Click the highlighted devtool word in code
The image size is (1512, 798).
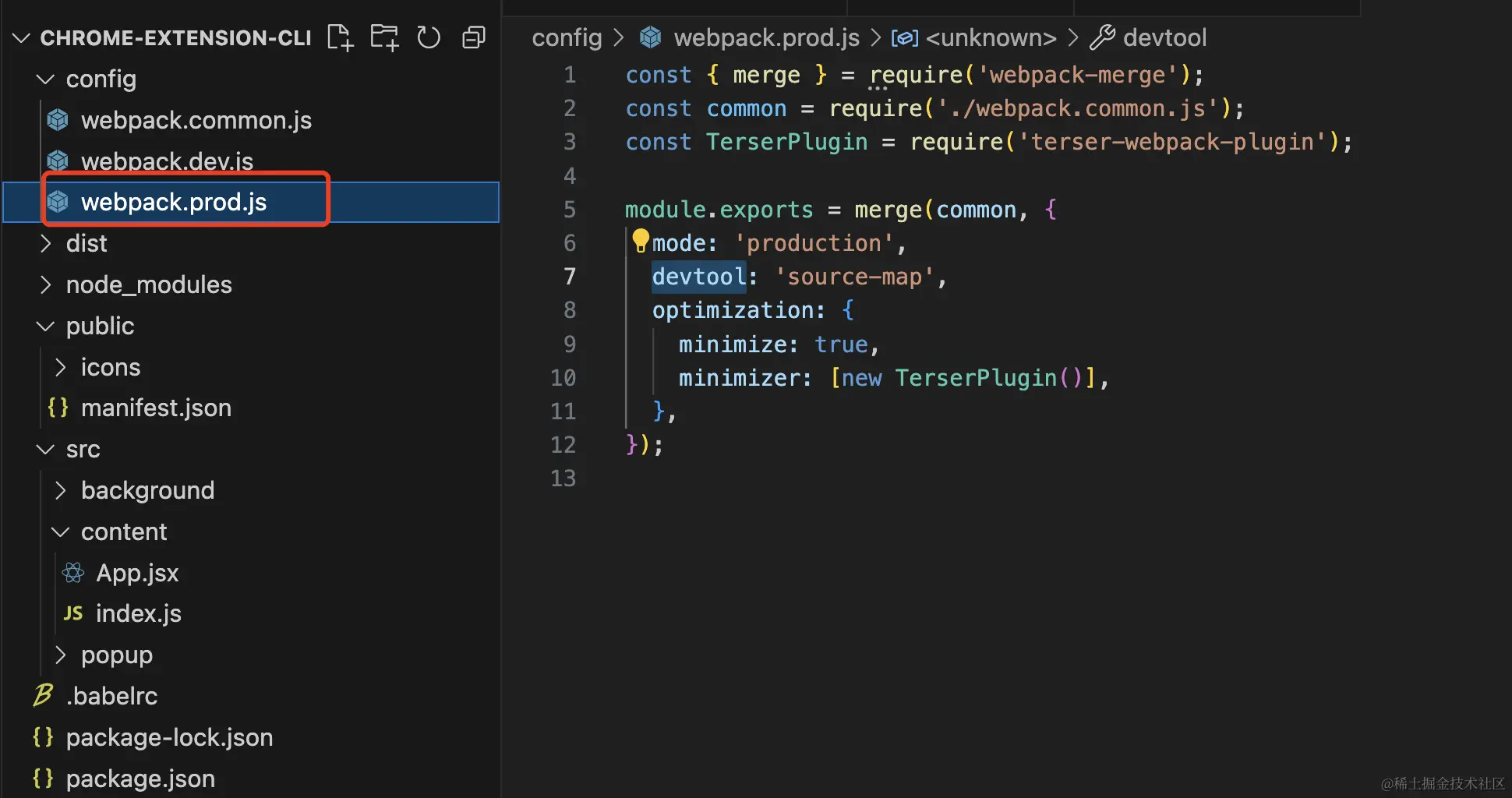click(x=699, y=277)
